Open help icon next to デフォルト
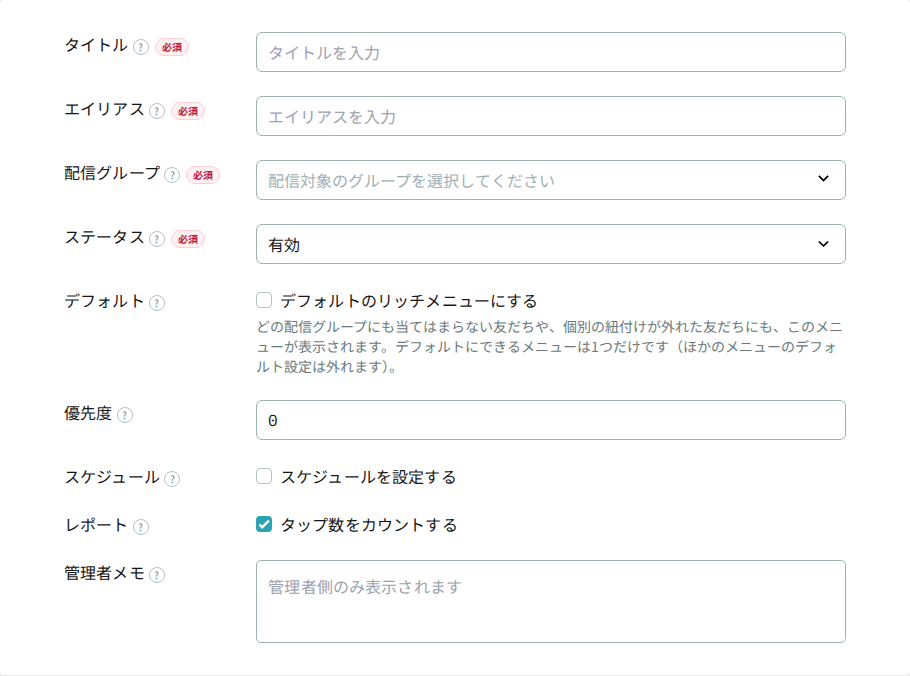 (157, 303)
